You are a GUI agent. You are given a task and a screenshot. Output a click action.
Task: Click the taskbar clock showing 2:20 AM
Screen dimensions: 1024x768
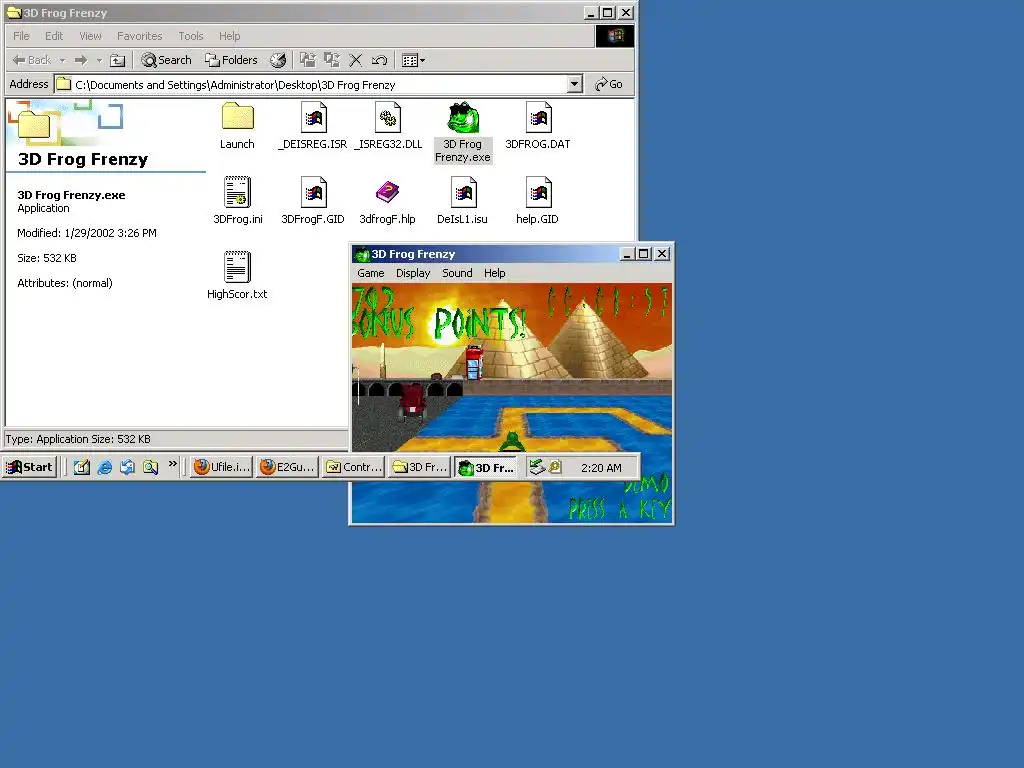click(x=601, y=468)
